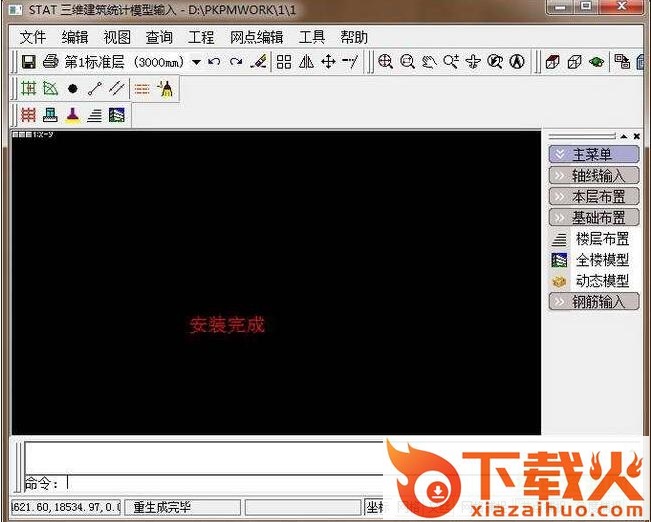Click the side panel up-arrow button
651x522 pixels.
(x=624, y=136)
